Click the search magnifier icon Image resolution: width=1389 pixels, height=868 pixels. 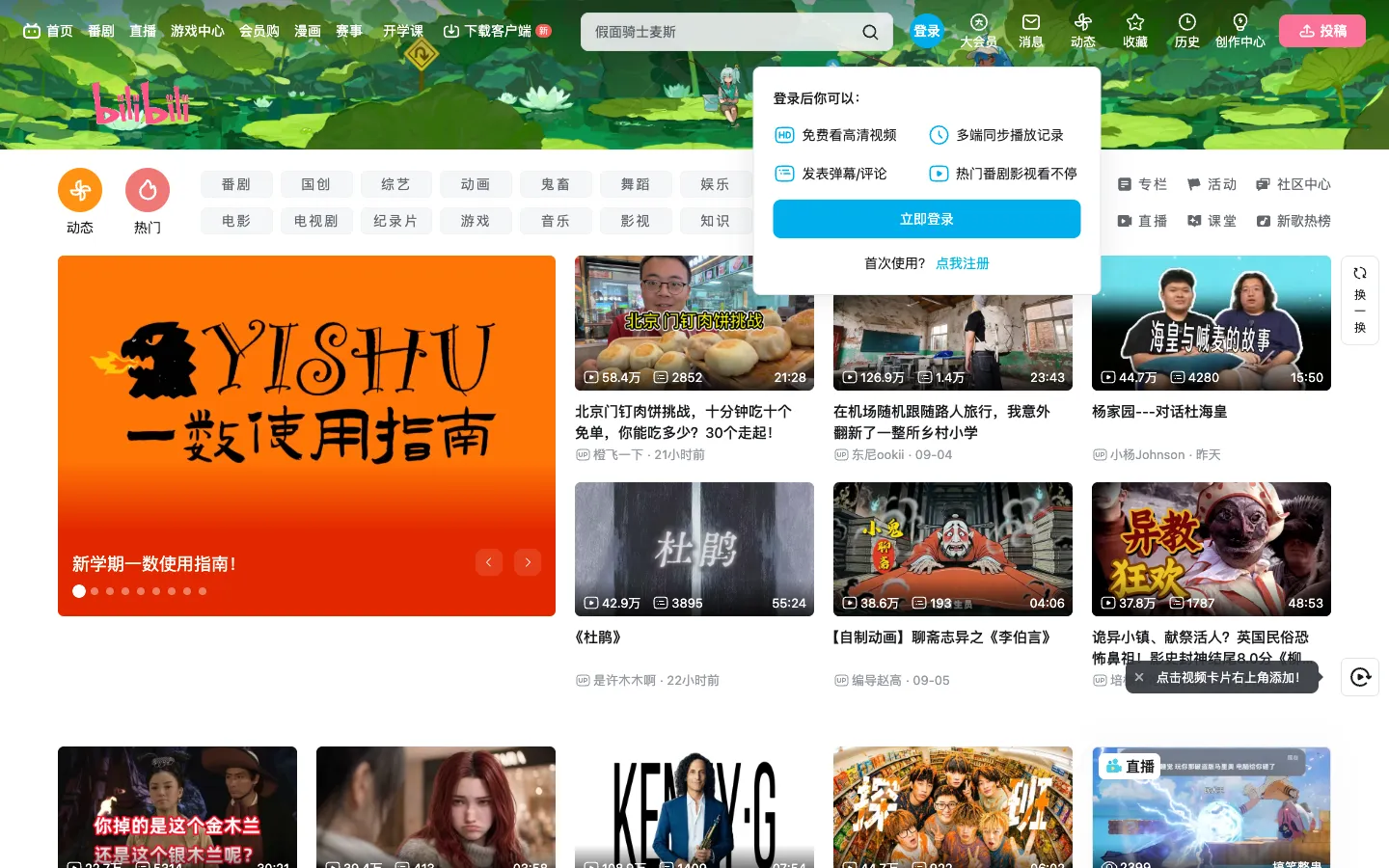tap(870, 32)
